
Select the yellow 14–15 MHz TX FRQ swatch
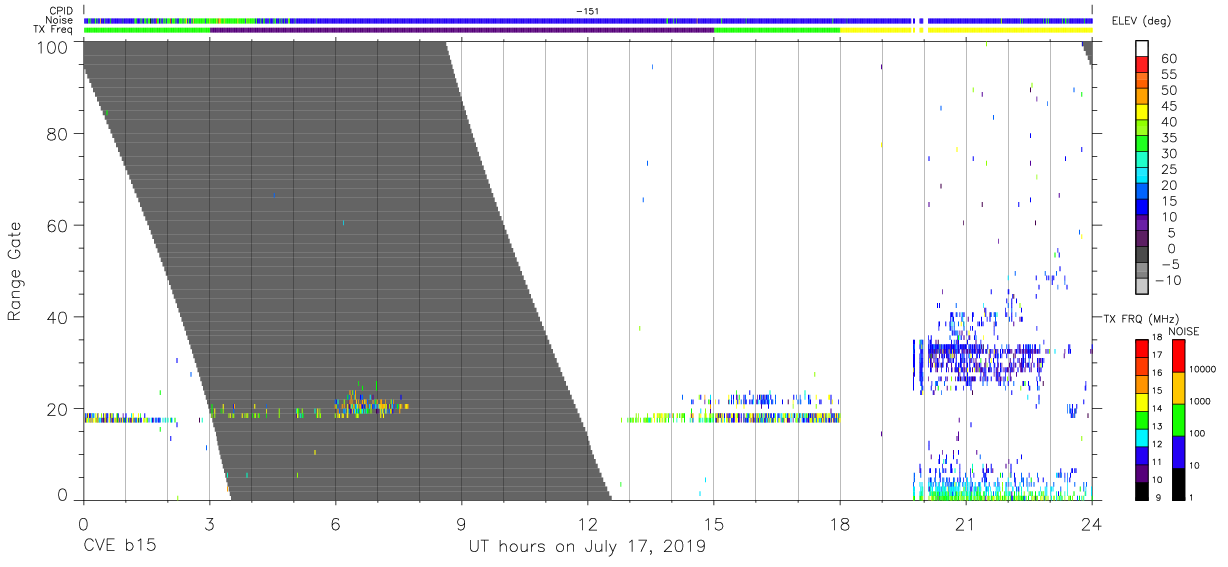tap(1142, 402)
